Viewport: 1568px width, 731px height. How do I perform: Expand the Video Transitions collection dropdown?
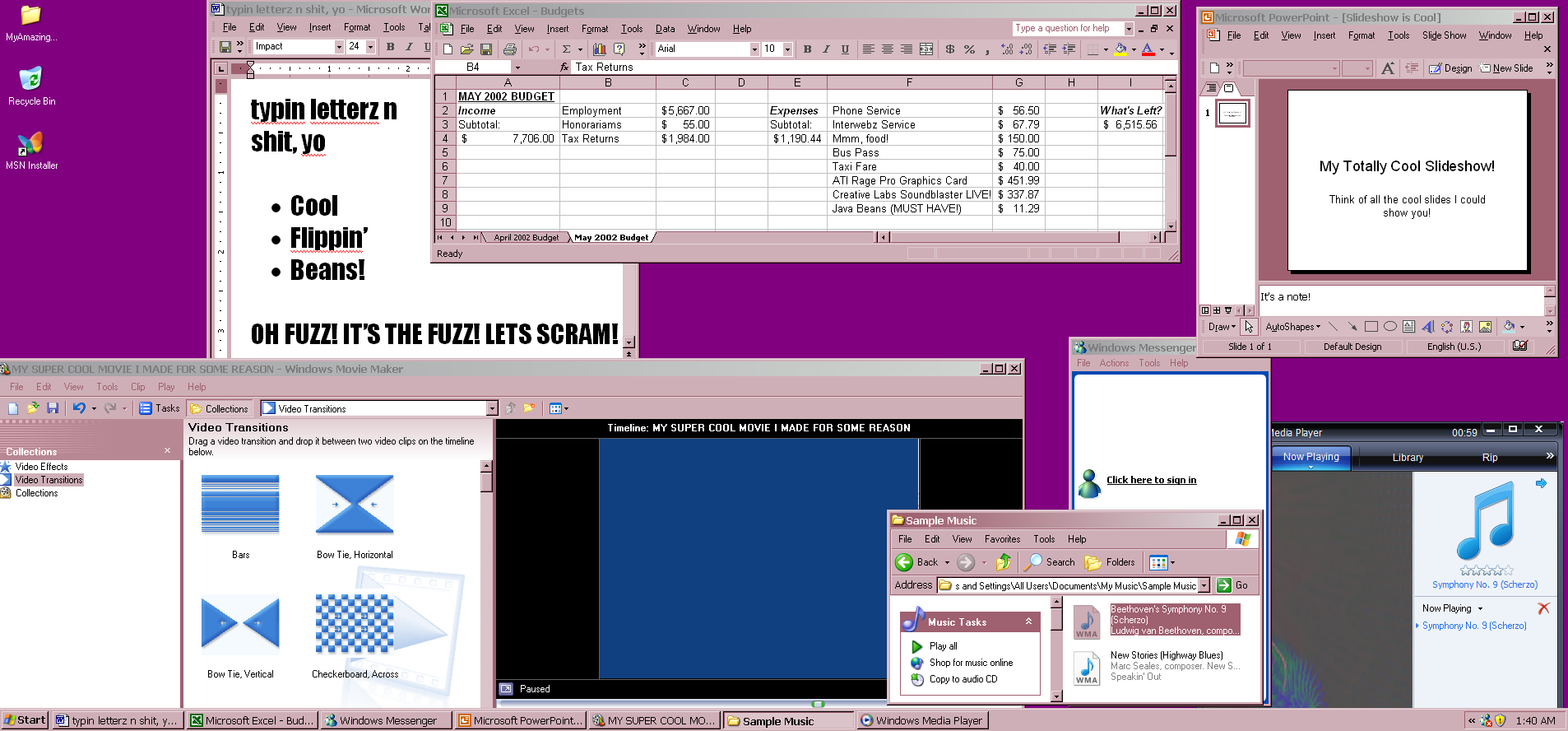pos(492,408)
